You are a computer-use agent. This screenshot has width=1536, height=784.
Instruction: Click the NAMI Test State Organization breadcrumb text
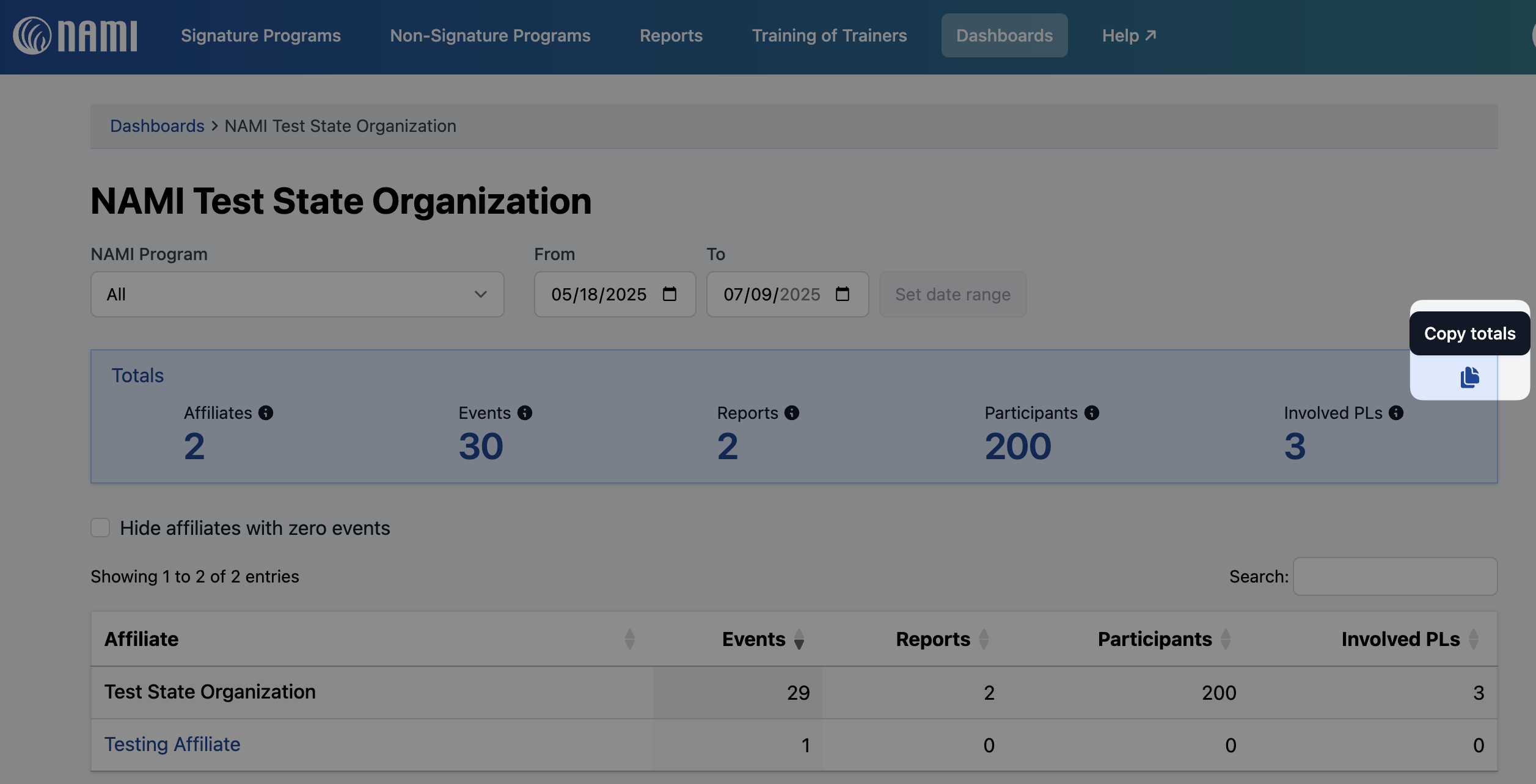click(x=340, y=126)
